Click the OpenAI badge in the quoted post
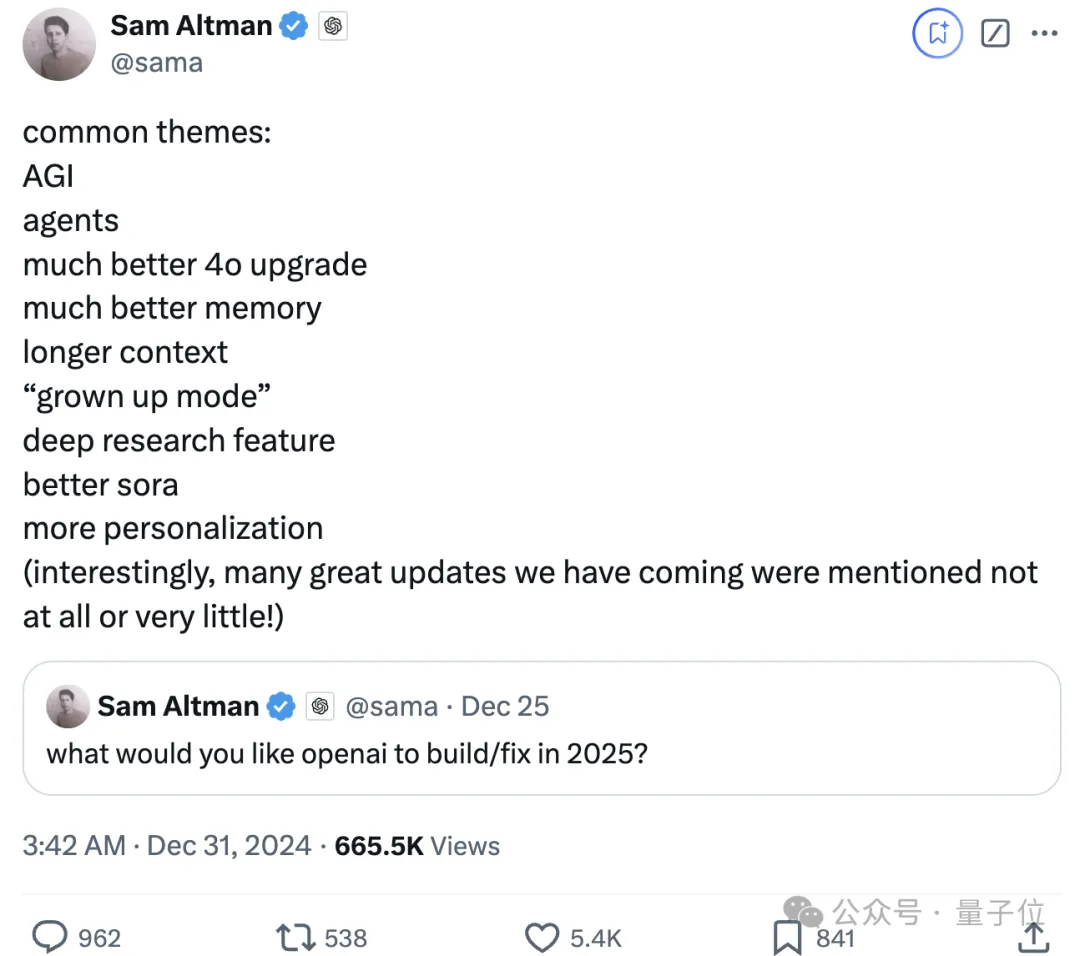1080x956 pixels. pos(320,707)
